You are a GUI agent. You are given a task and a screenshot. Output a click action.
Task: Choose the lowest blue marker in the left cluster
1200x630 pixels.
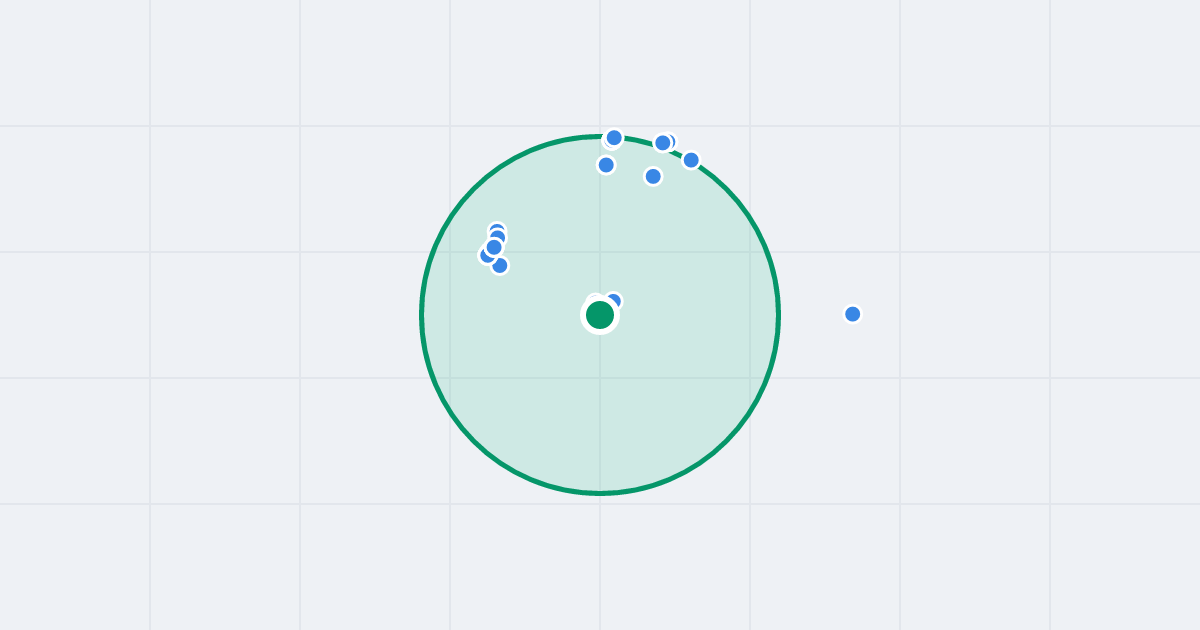point(500,265)
